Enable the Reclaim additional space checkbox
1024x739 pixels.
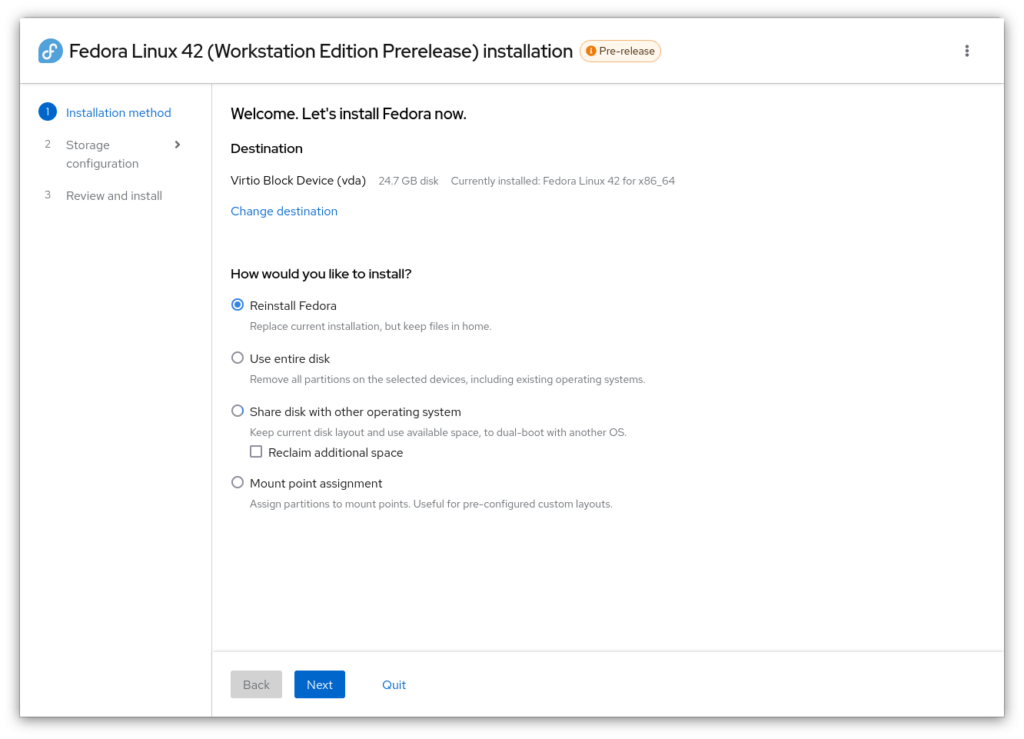256,452
